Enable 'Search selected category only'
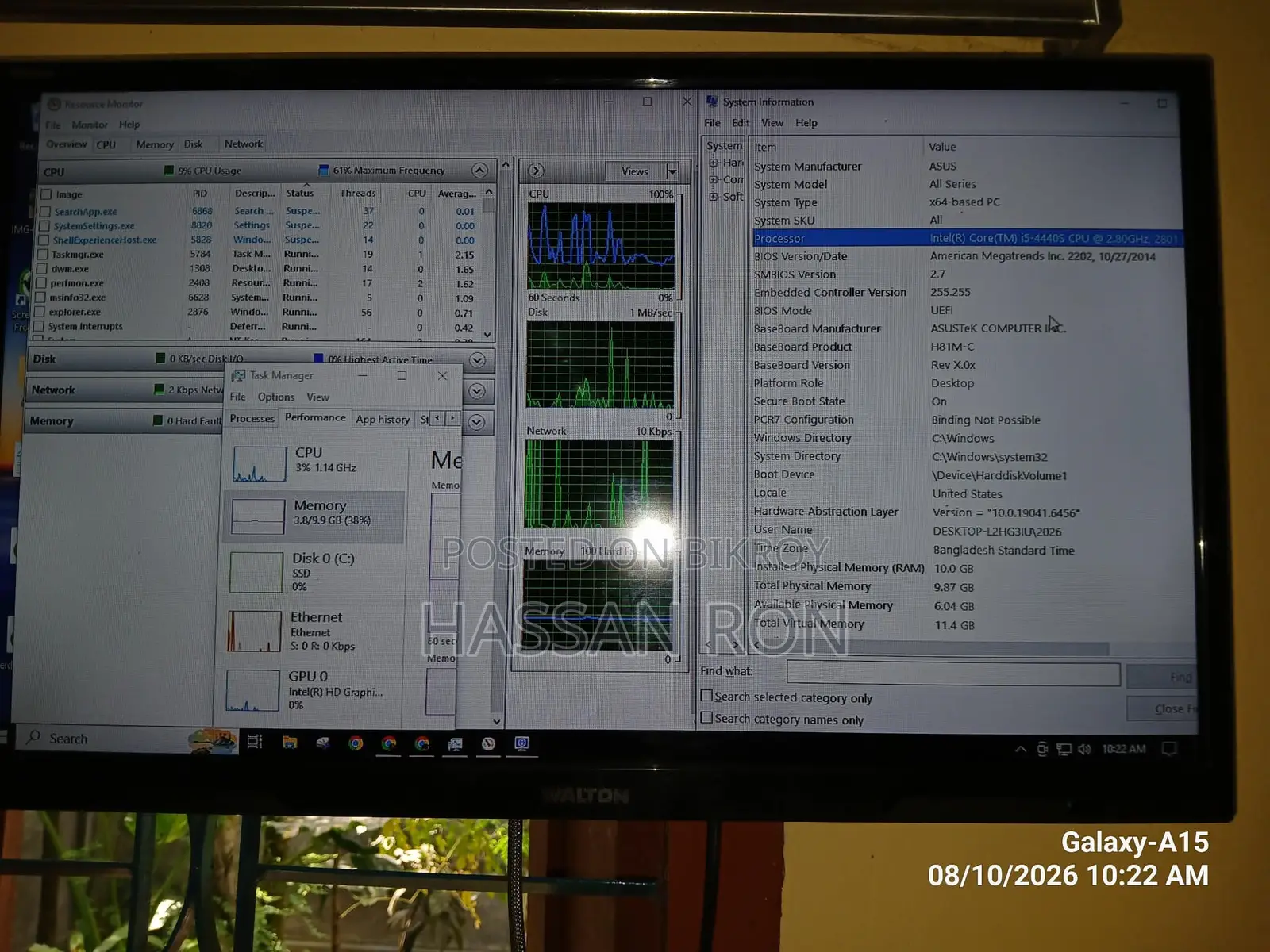The image size is (1270, 952). pos(707,696)
